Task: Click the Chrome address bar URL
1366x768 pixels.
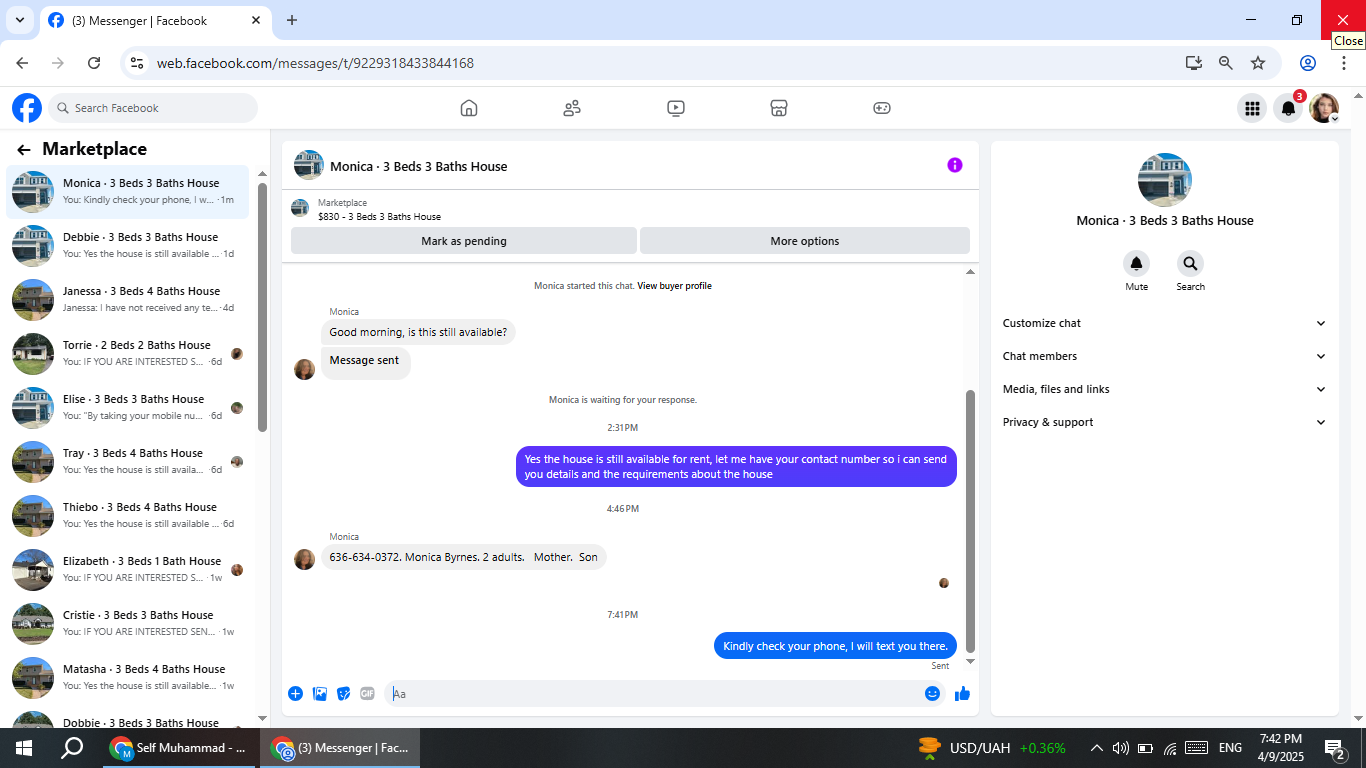Action: [315, 63]
